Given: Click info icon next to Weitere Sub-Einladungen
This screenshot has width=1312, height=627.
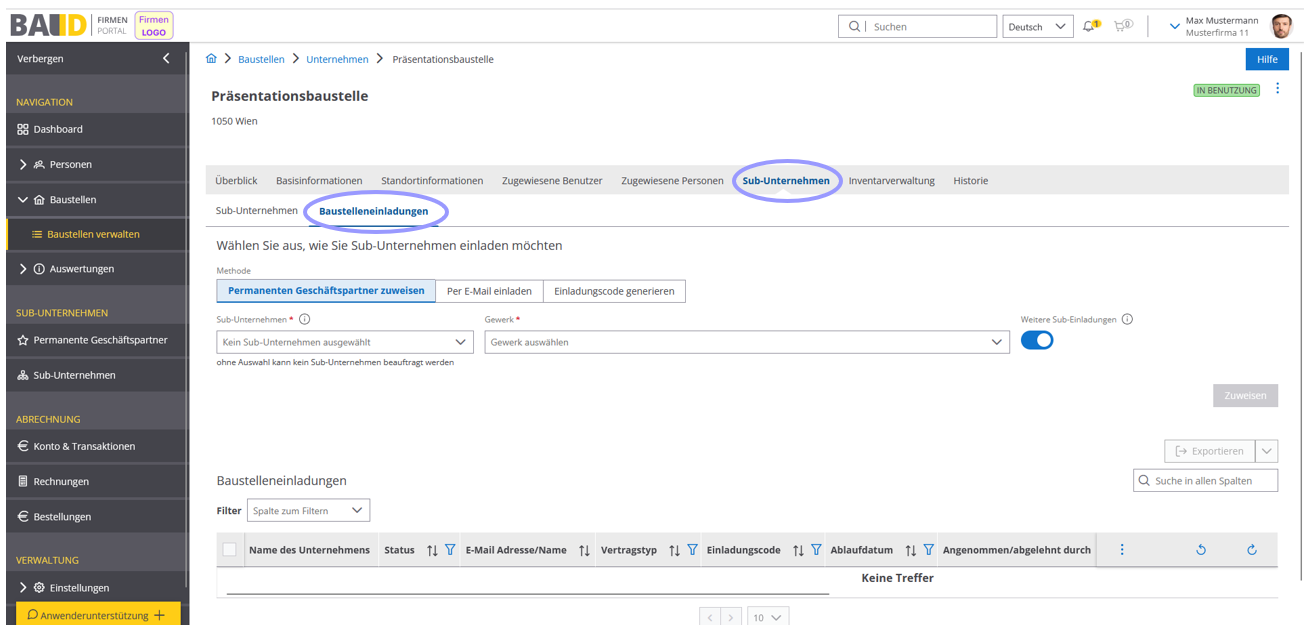Looking at the screenshot, I should pos(1127,320).
